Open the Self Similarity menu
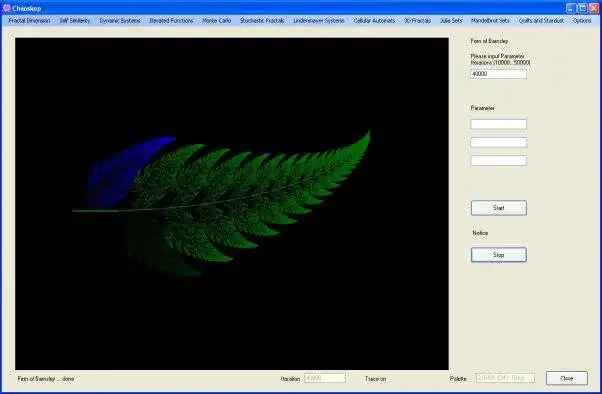The height and width of the screenshot is (394, 602). click(x=75, y=21)
